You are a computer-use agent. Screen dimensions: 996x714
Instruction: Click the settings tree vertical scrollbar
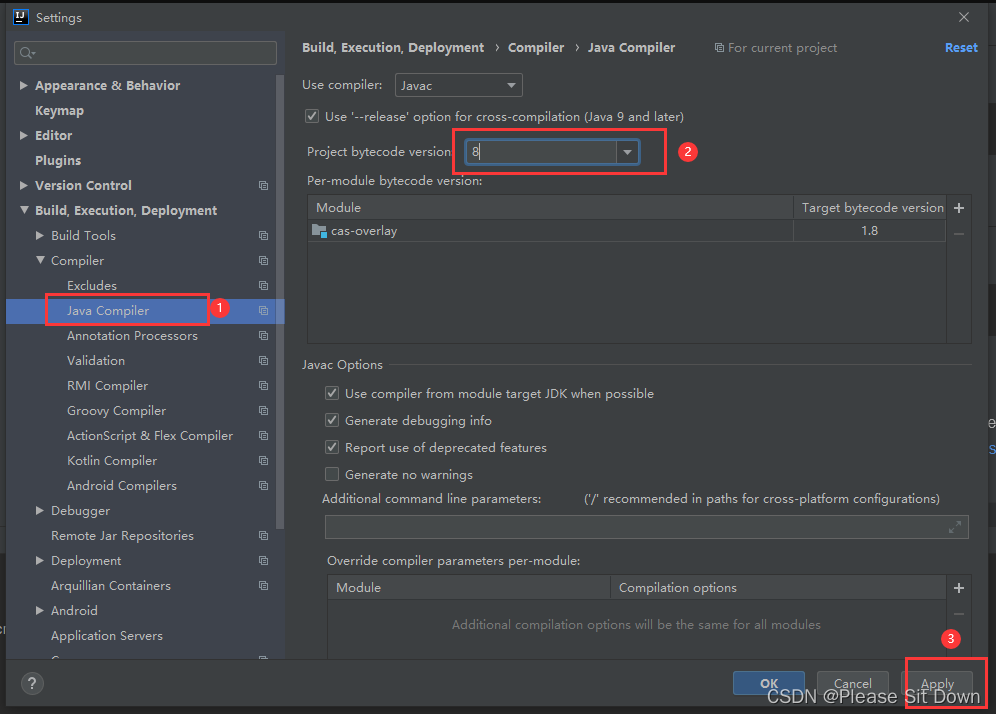tap(279, 302)
